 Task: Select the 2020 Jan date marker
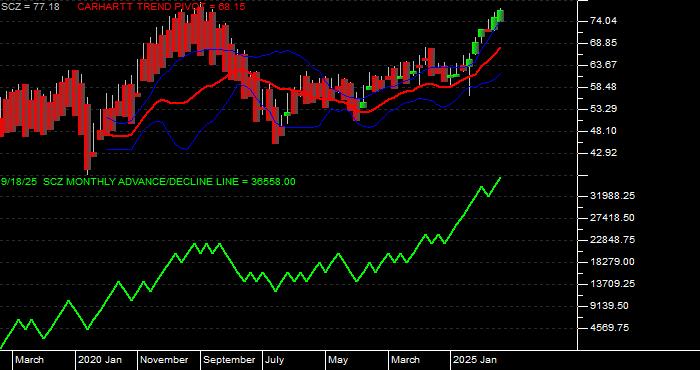click(x=100, y=360)
